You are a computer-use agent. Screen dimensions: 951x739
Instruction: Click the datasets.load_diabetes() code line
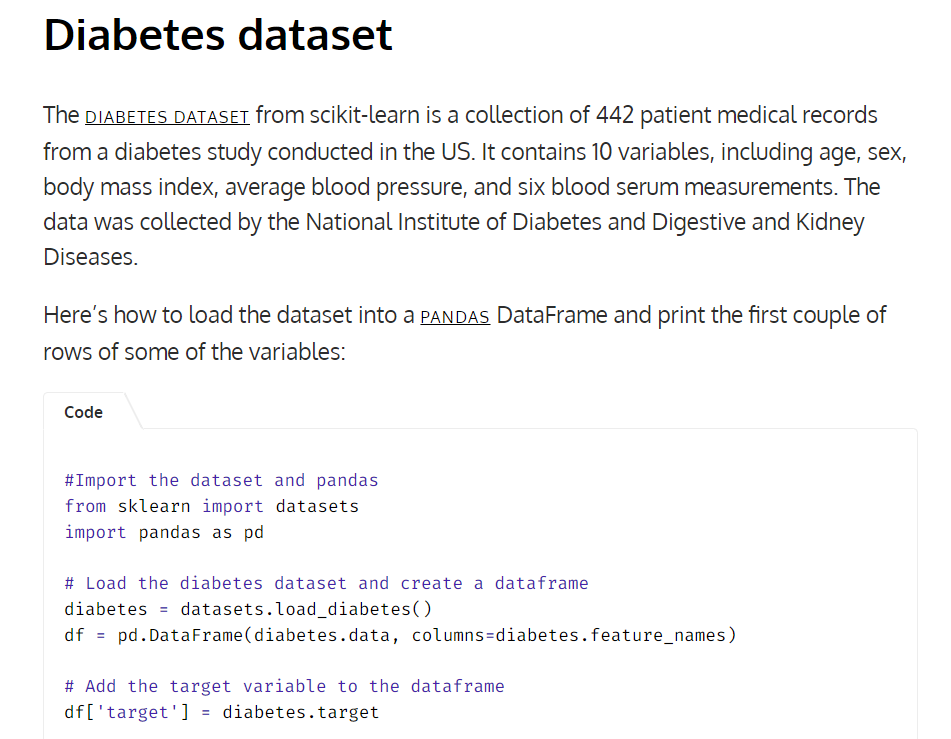pyautogui.click(x=248, y=609)
